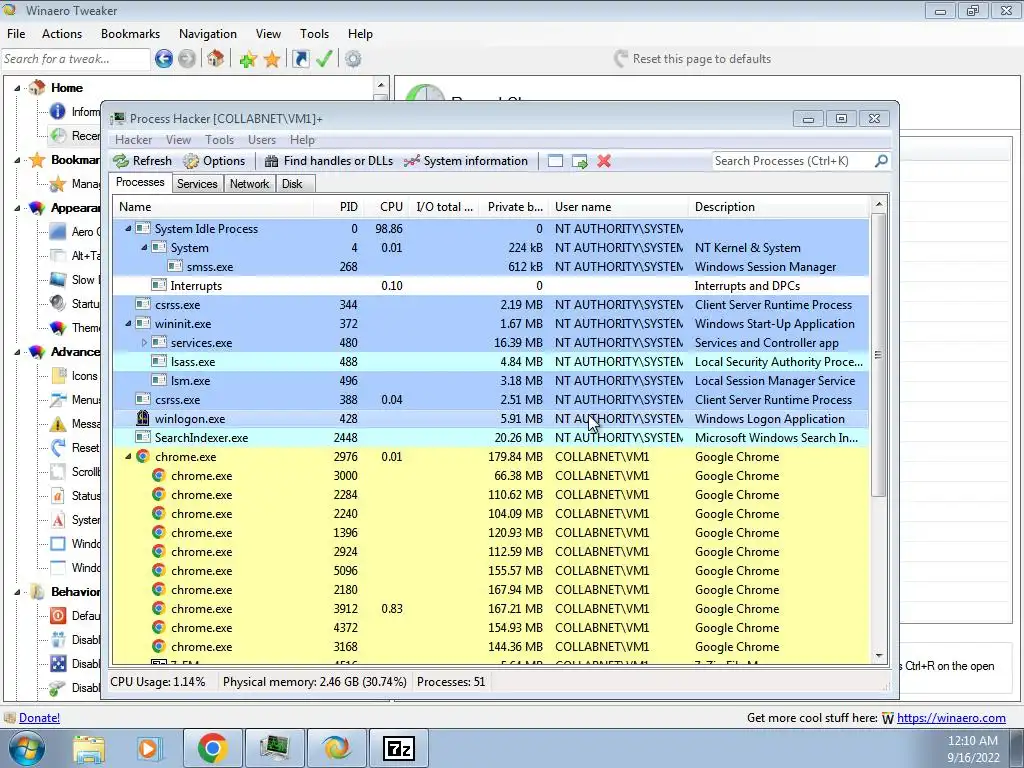Viewport: 1024px width, 768px height.
Task: Click Reset this page to defaults
Action: (x=693, y=59)
